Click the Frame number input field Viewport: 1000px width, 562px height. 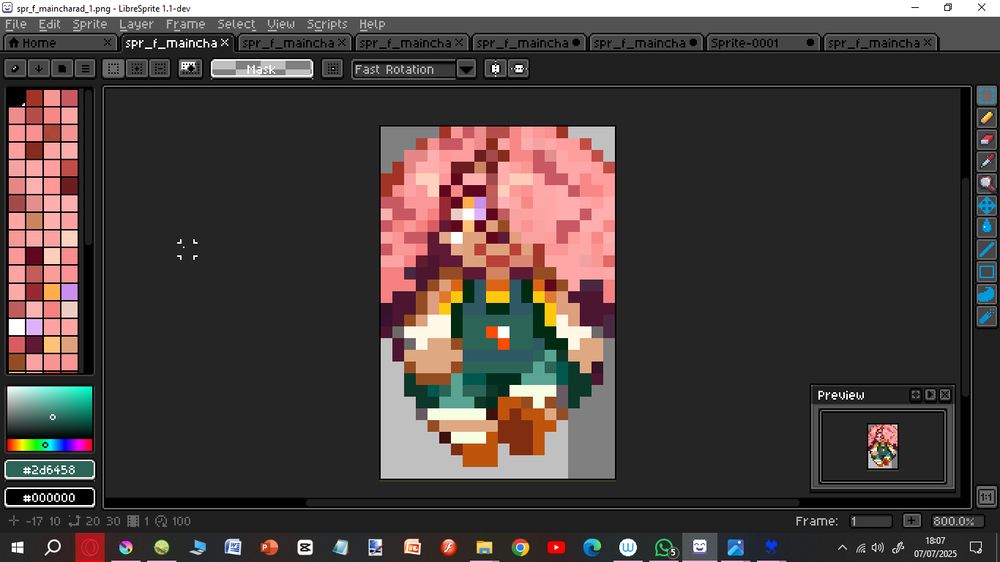pos(871,521)
